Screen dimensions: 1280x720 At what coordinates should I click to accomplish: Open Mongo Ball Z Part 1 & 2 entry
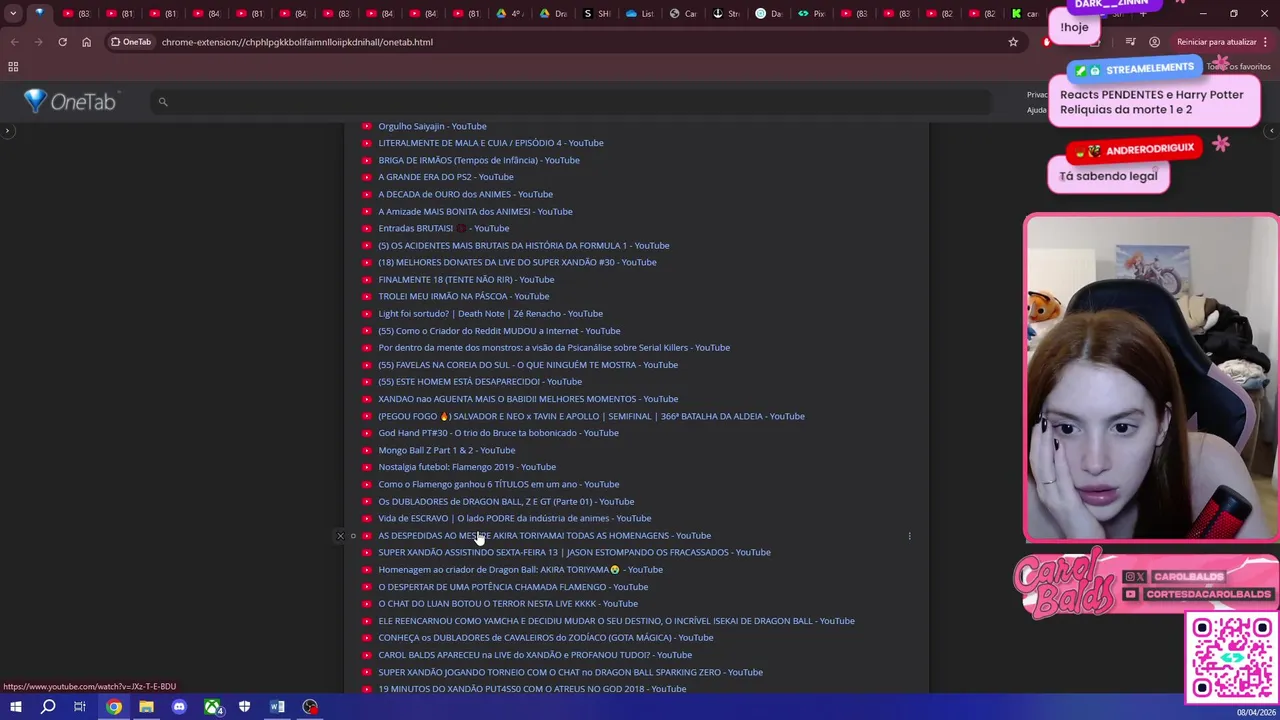[x=446, y=450]
